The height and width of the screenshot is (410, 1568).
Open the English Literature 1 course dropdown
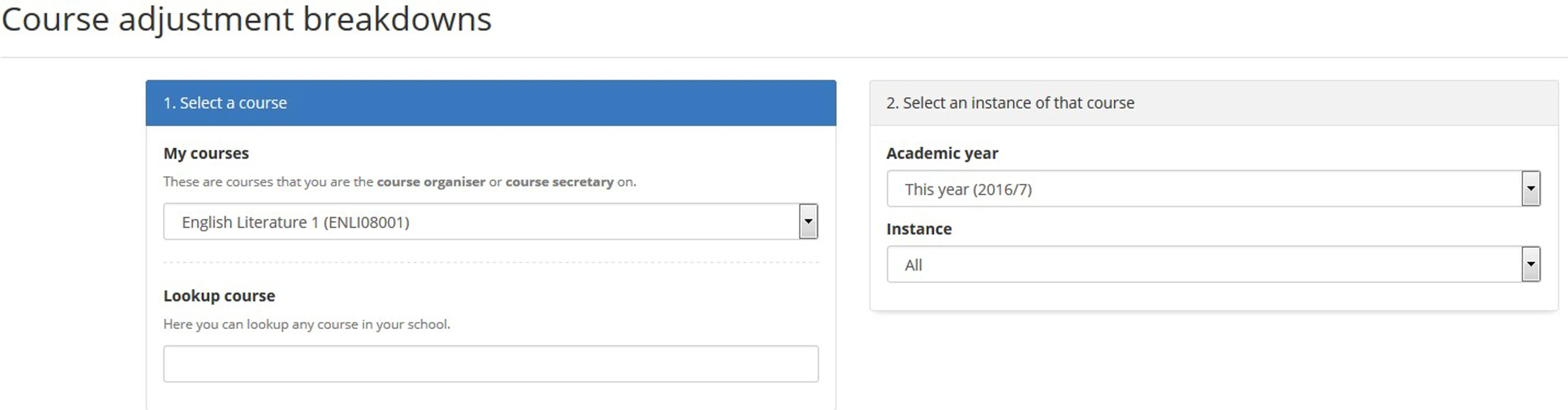481,222
